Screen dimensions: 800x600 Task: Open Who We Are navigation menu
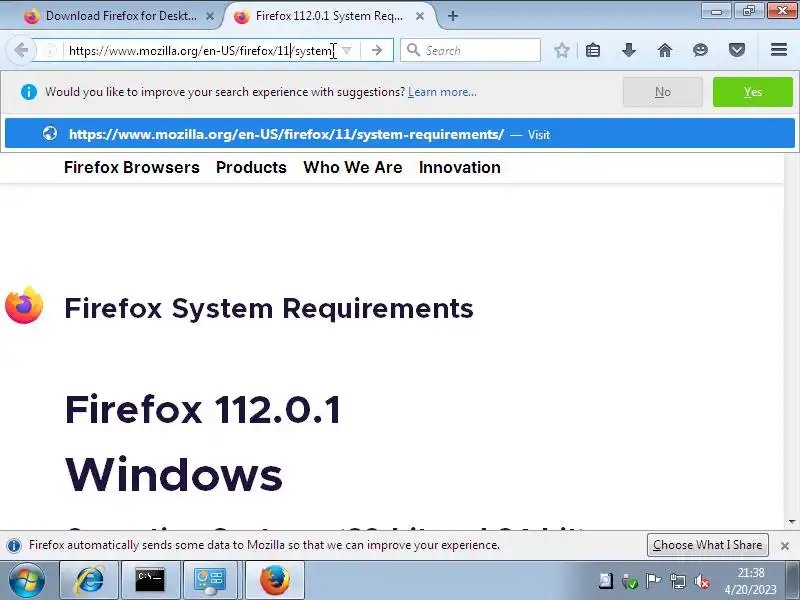point(353,167)
